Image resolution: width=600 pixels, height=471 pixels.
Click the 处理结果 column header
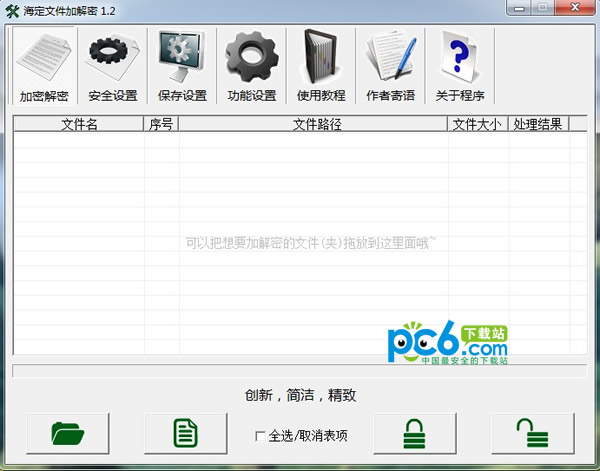coord(538,125)
